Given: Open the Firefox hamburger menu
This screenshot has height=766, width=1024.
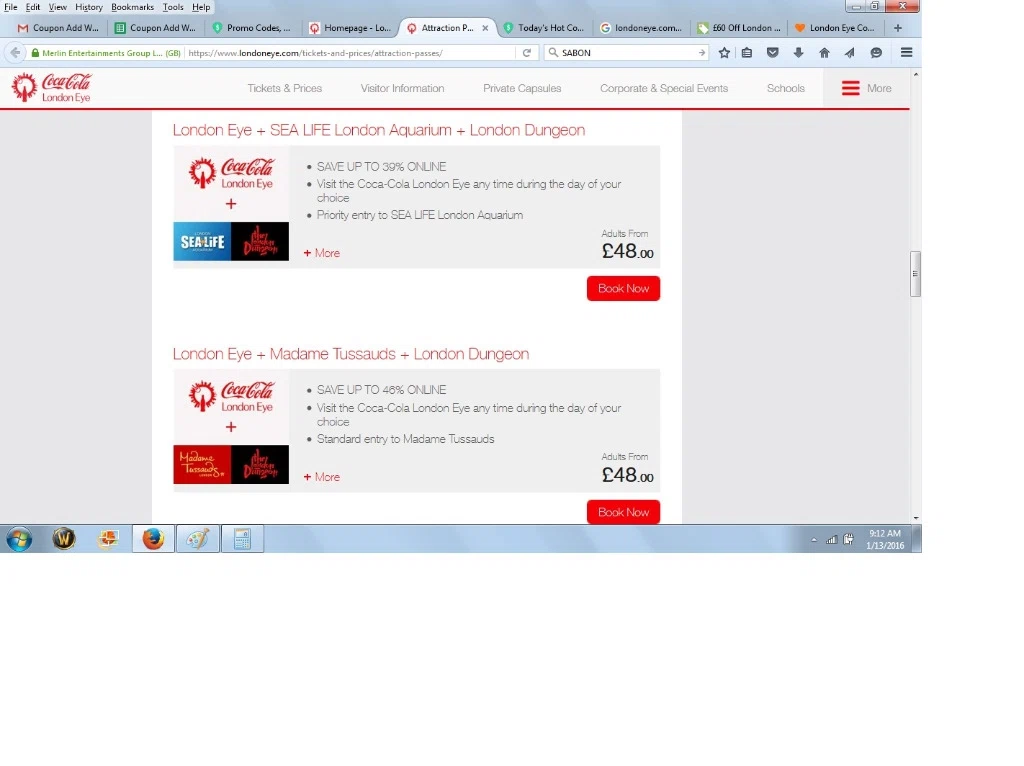Looking at the screenshot, I should coord(906,53).
